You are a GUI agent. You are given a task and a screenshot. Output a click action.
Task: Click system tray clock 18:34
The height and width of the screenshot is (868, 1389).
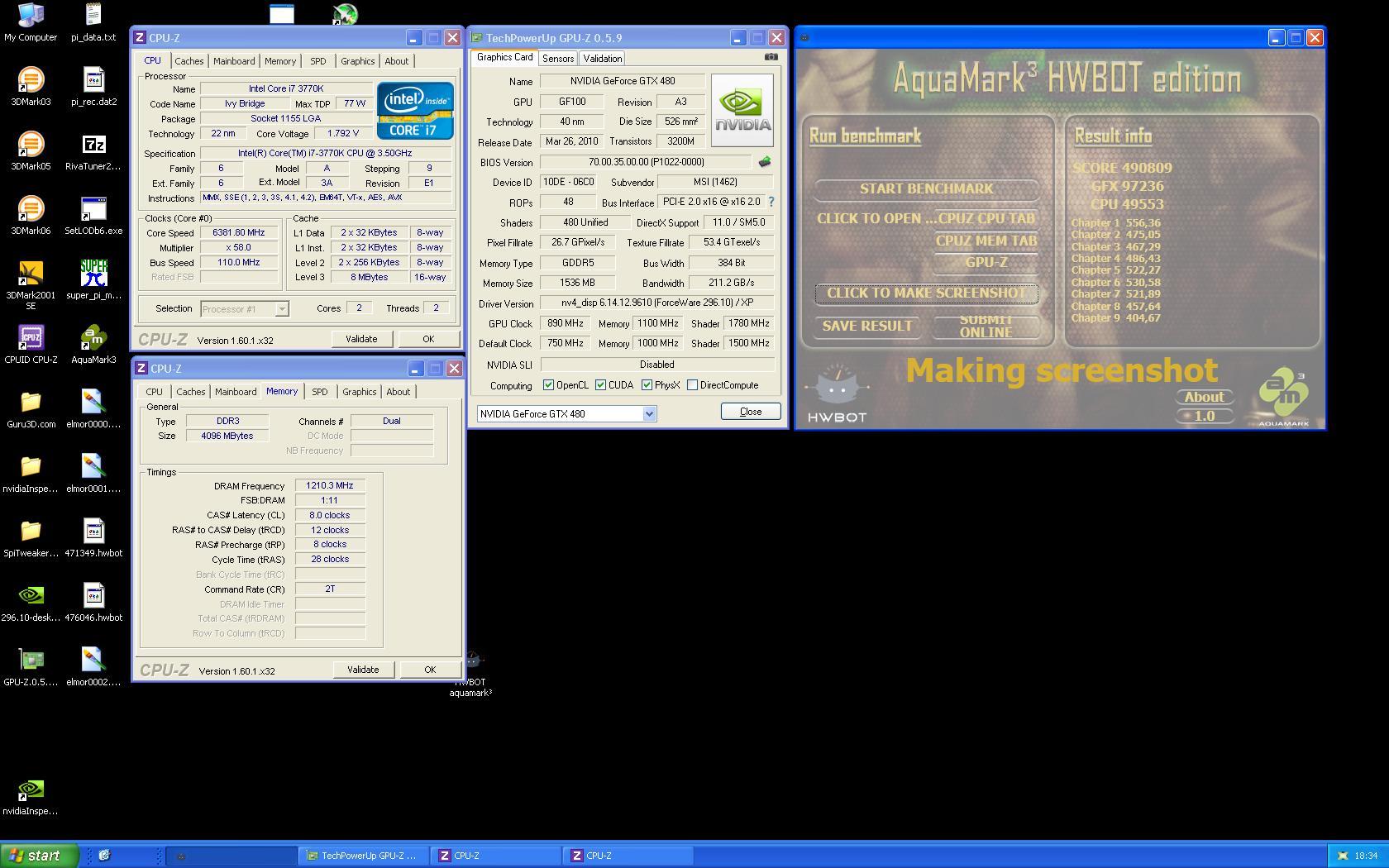tap(1366, 856)
